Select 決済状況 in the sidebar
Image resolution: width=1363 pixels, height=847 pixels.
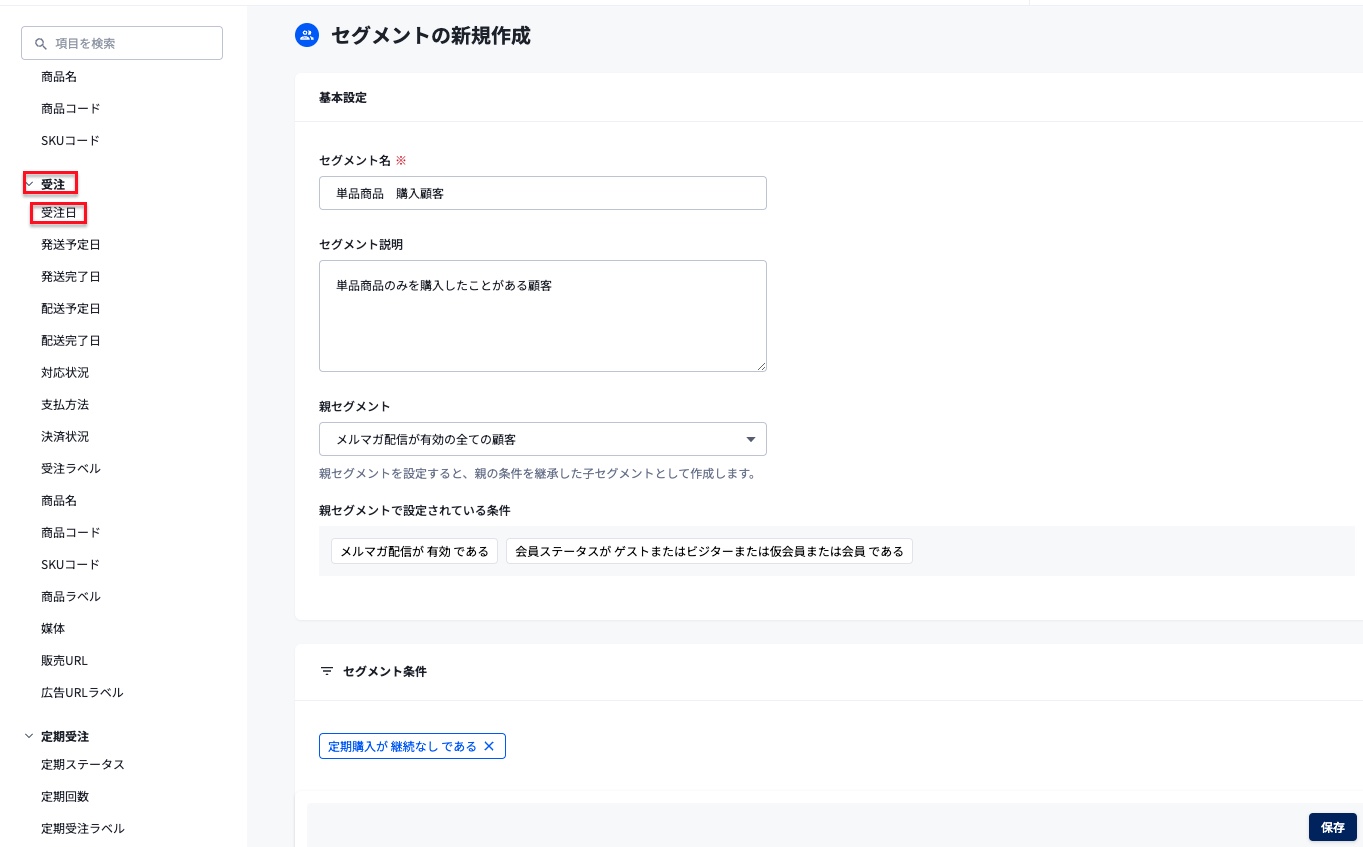65,436
